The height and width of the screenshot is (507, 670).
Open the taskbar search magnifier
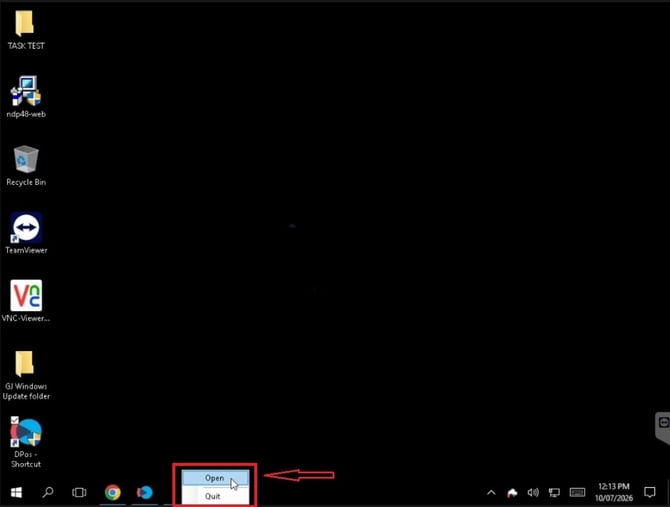[x=48, y=492]
